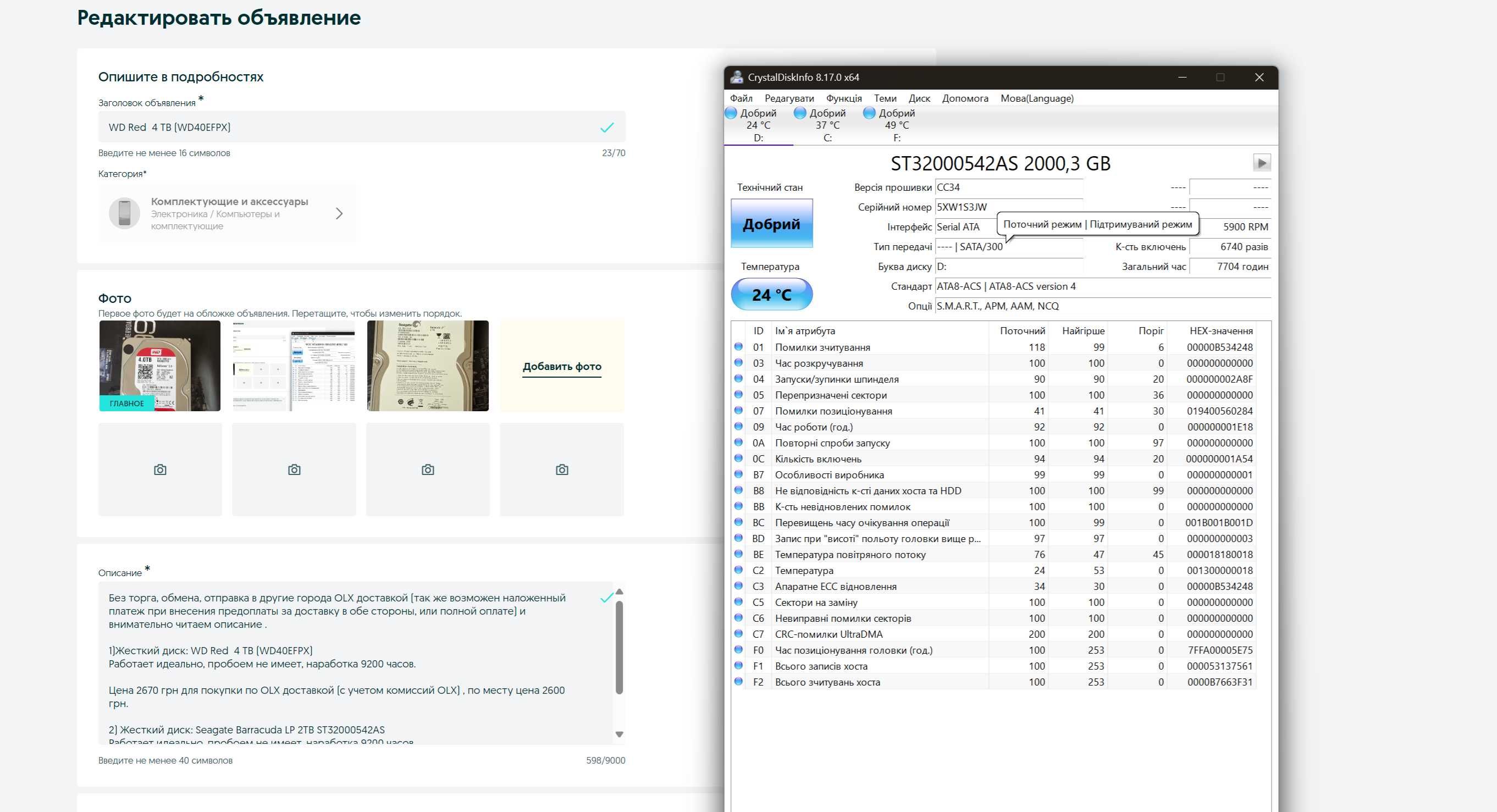Viewport: 1497px width, 812px height.
Task: Click the Опції S.M.A.R.T., APM, AAM, NCQ field
Action: [1102, 306]
